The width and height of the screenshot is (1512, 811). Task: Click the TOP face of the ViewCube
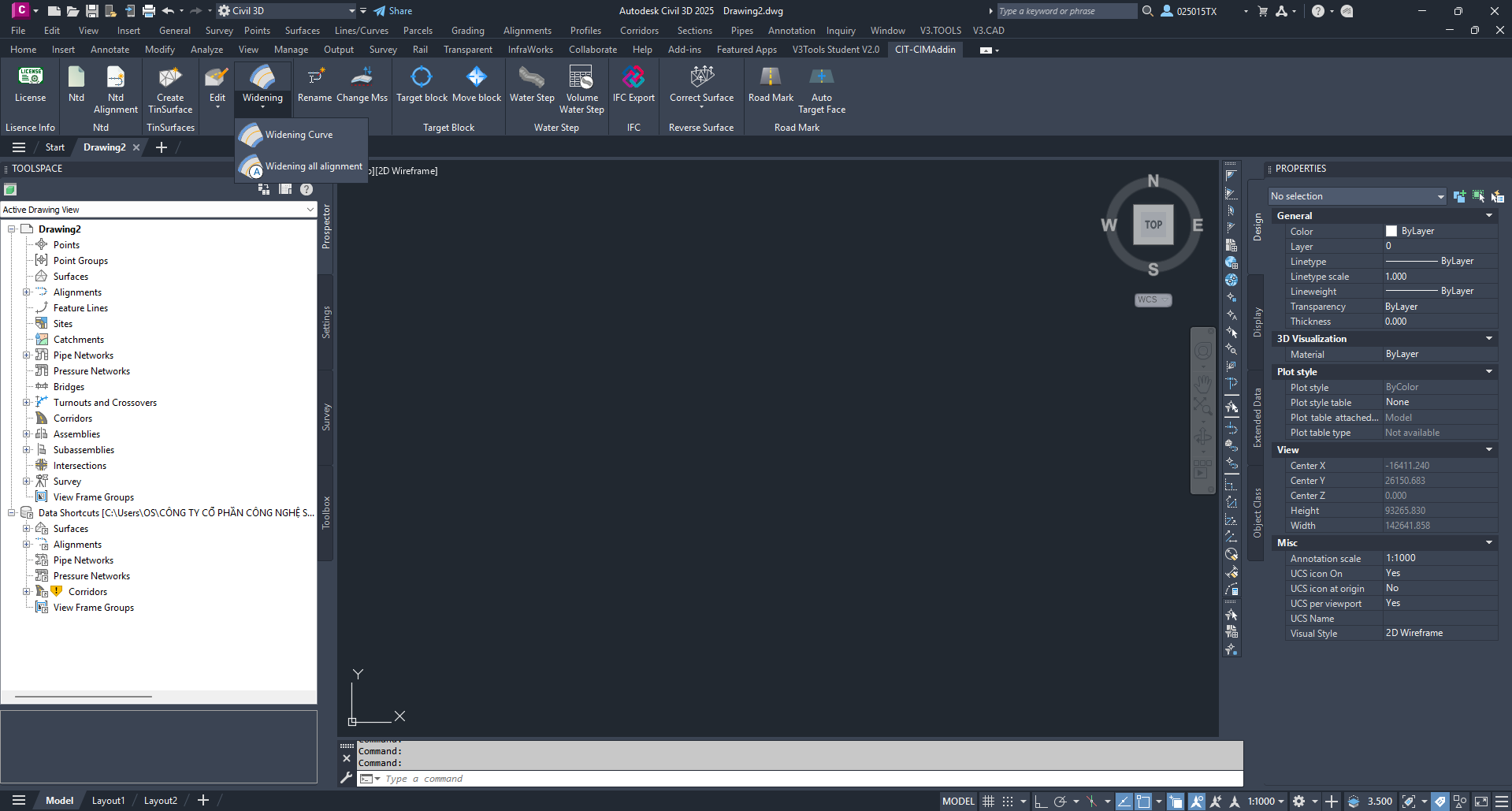[1154, 225]
